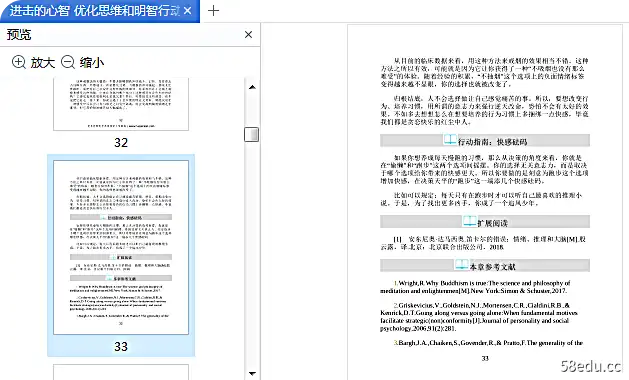629x380 pixels.
Task: Click the 放大 zoom in label
Action: pos(43,63)
